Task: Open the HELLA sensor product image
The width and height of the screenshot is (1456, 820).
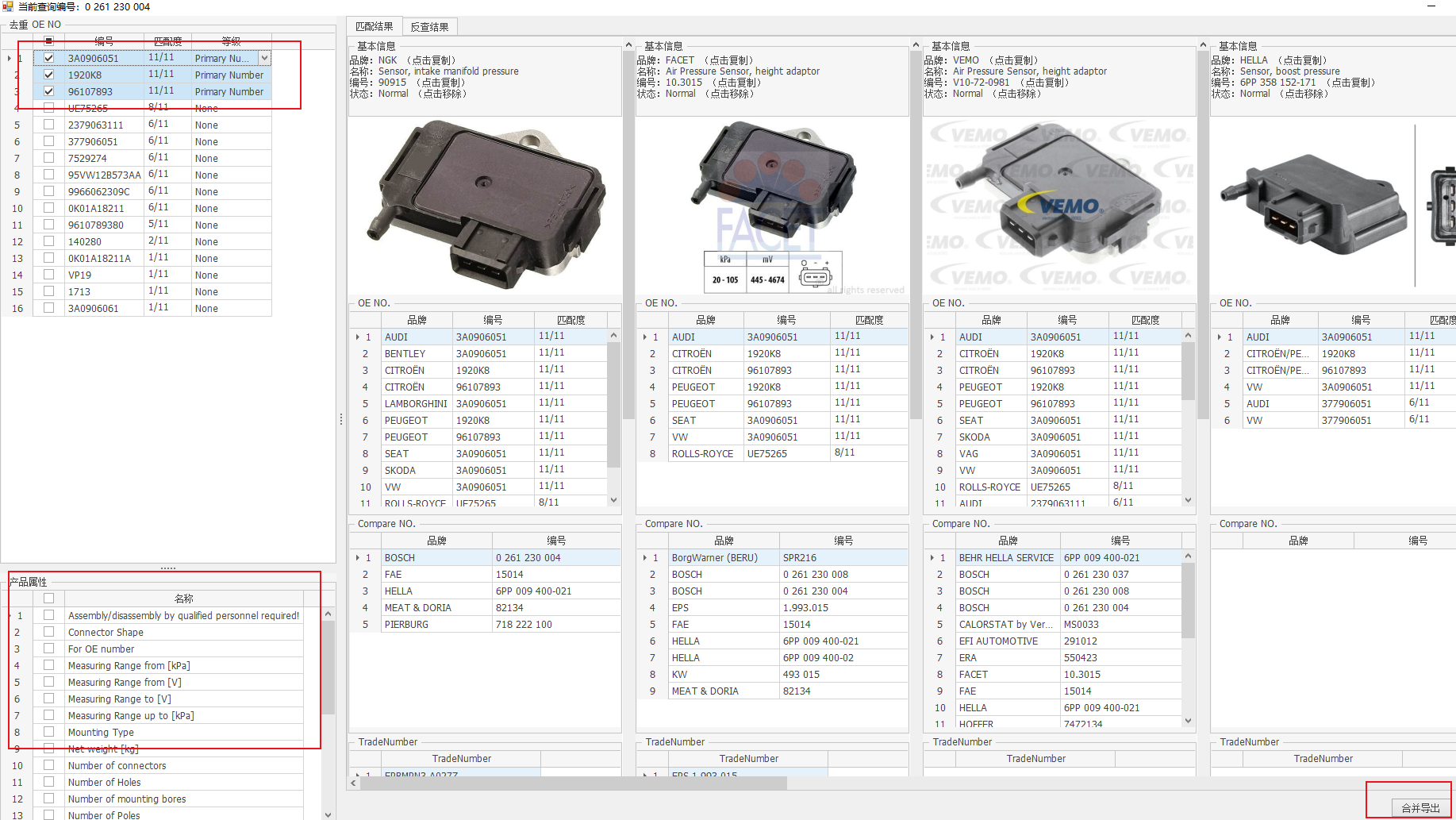Action: tap(1333, 206)
